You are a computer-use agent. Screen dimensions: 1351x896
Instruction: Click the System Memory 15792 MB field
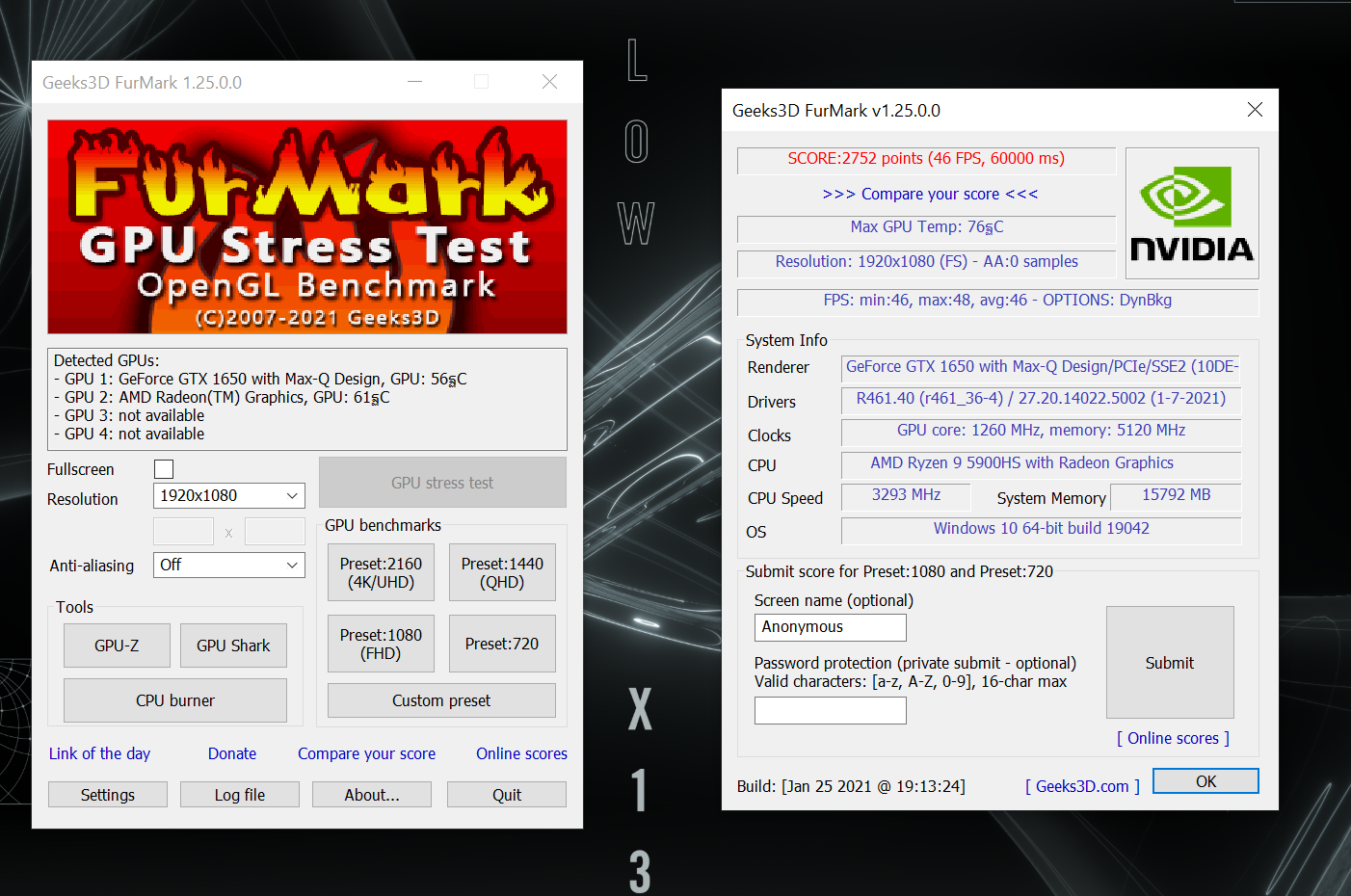coord(1176,496)
